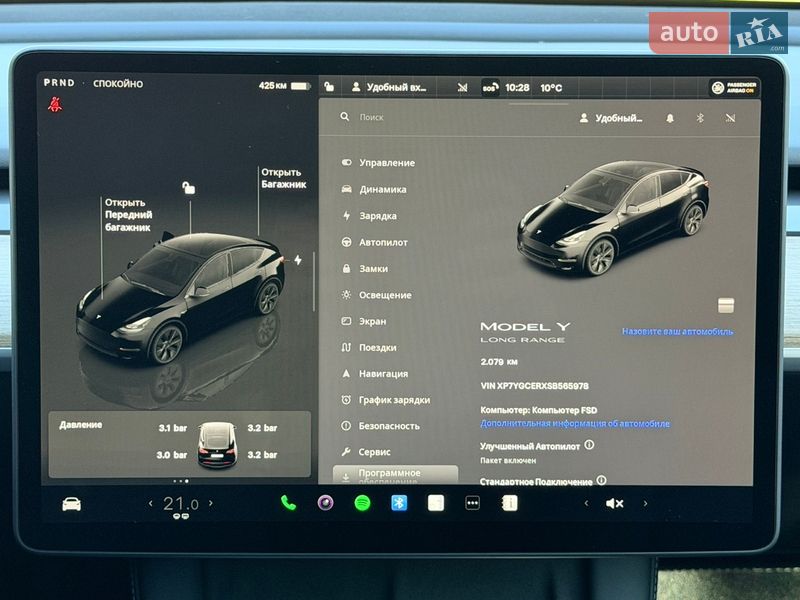Open the Spotify app in the dock

click(361, 505)
